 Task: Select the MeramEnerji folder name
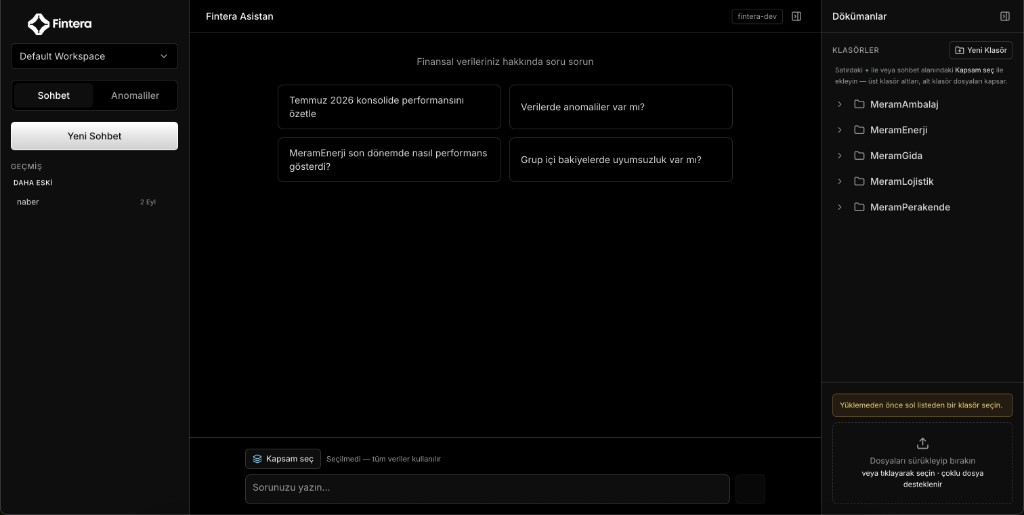pos(899,130)
